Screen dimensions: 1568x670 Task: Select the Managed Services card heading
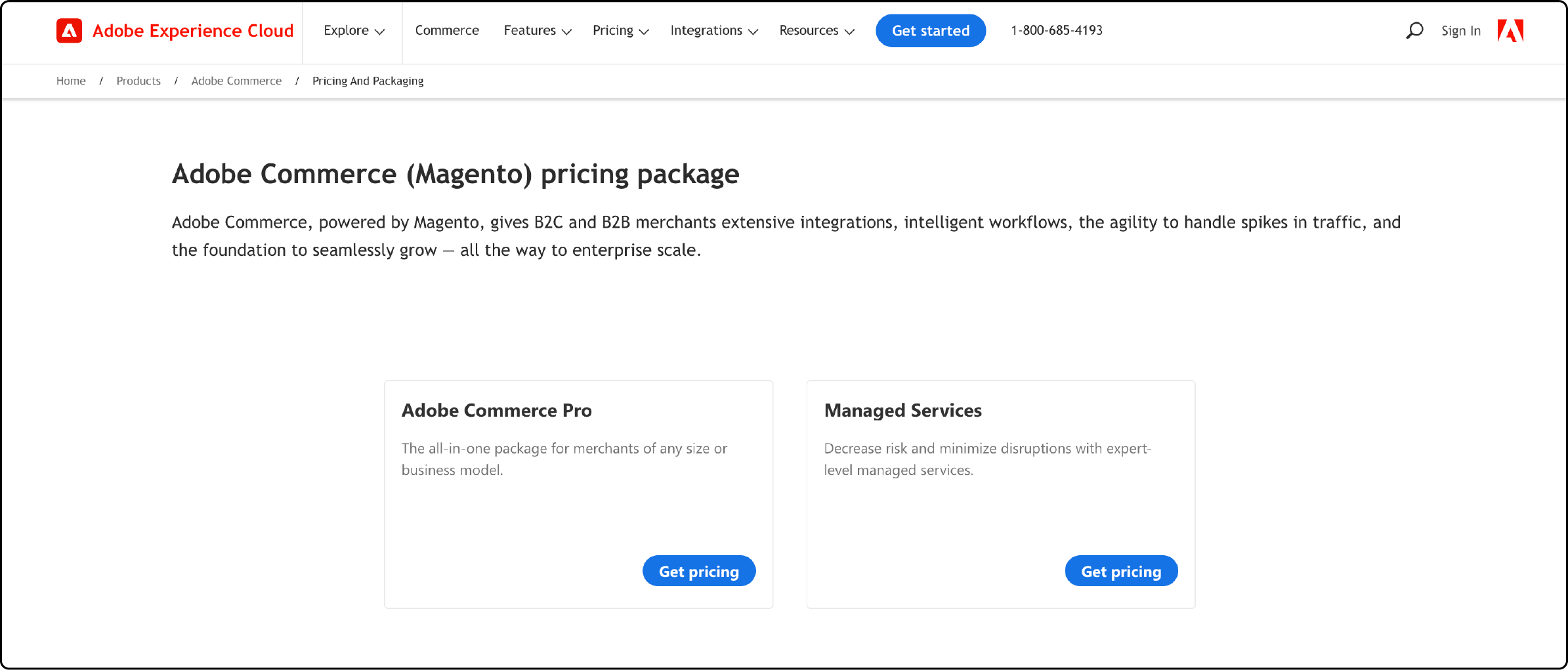(903, 410)
